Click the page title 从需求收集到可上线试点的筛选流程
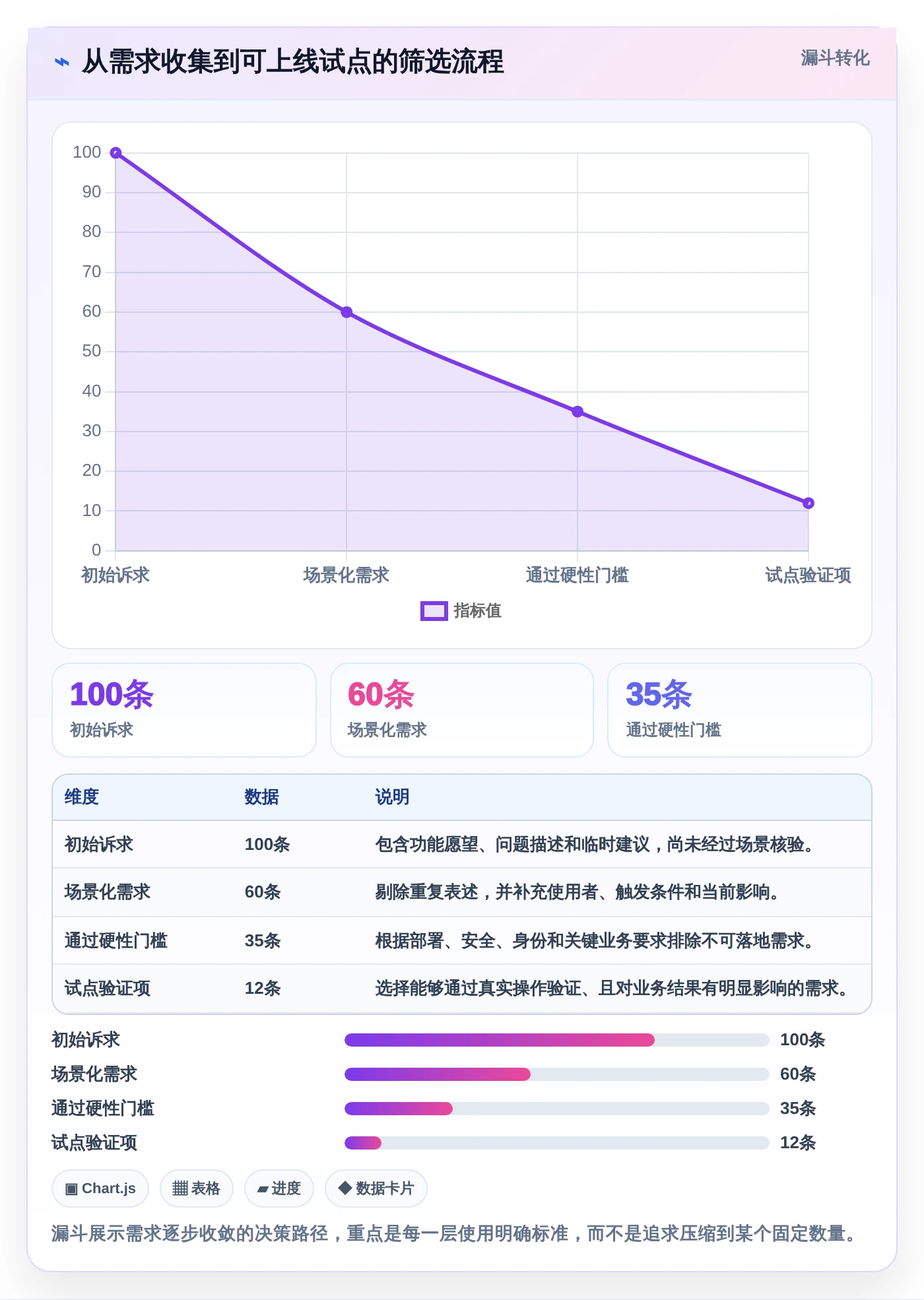The width and height of the screenshot is (924, 1300). (293, 62)
